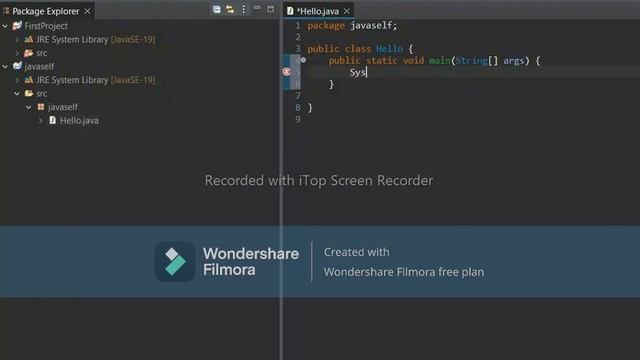Select the Package Explorer tab
640x360 pixels.
[46, 11]
